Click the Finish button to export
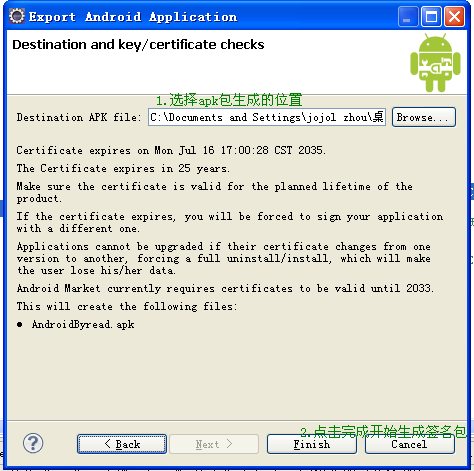 [312, 444]
